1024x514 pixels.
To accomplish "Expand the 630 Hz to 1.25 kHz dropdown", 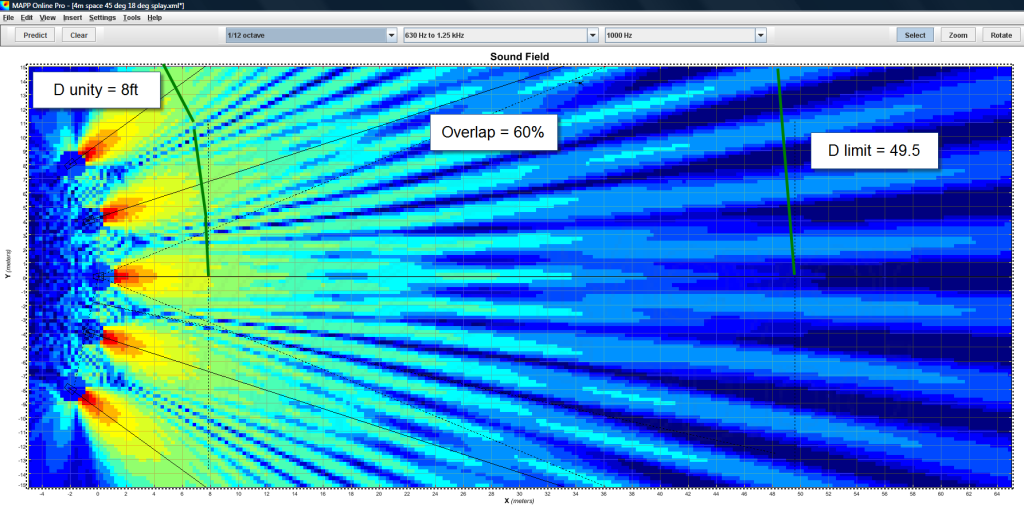I will coord(593,35).
